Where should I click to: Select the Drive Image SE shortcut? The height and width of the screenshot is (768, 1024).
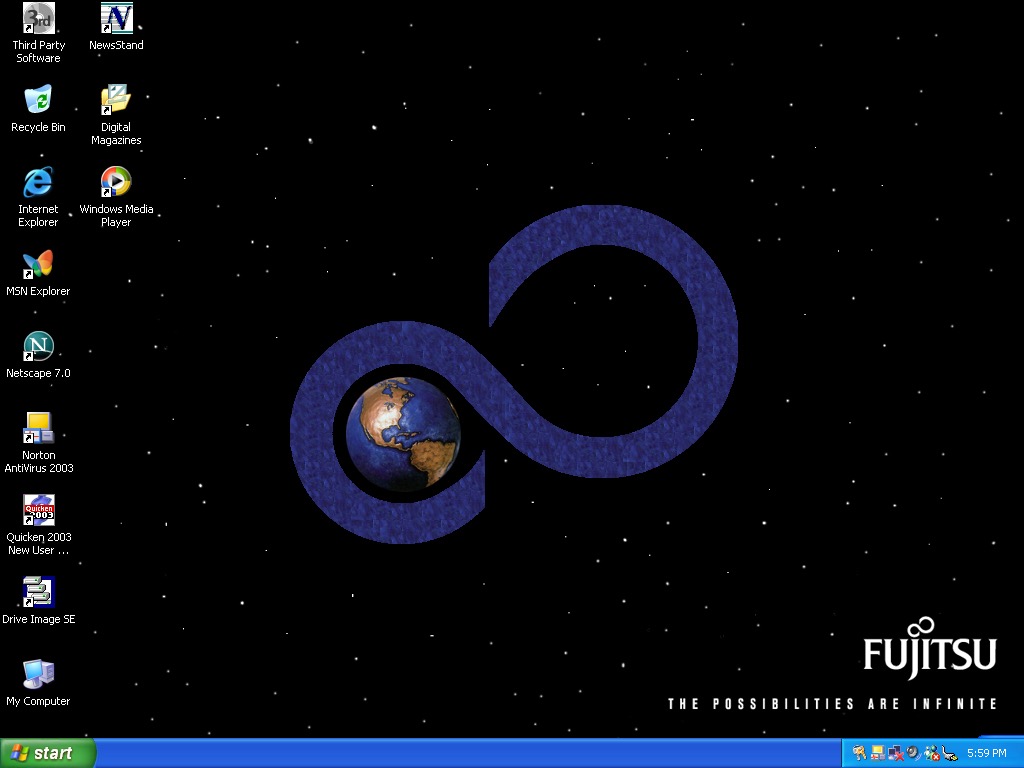click(38, 592)
